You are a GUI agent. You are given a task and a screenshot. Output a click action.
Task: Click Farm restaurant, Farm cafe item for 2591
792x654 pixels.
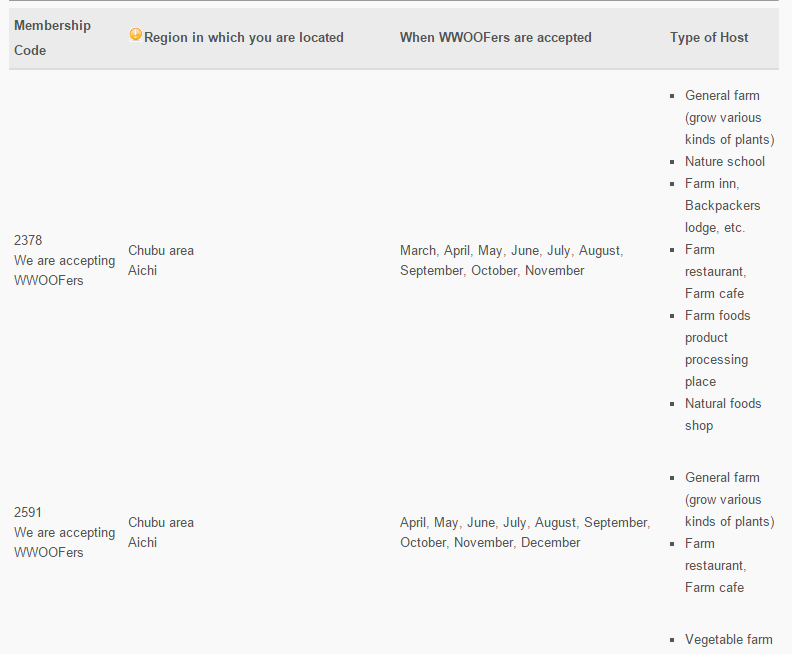[716, 566]
